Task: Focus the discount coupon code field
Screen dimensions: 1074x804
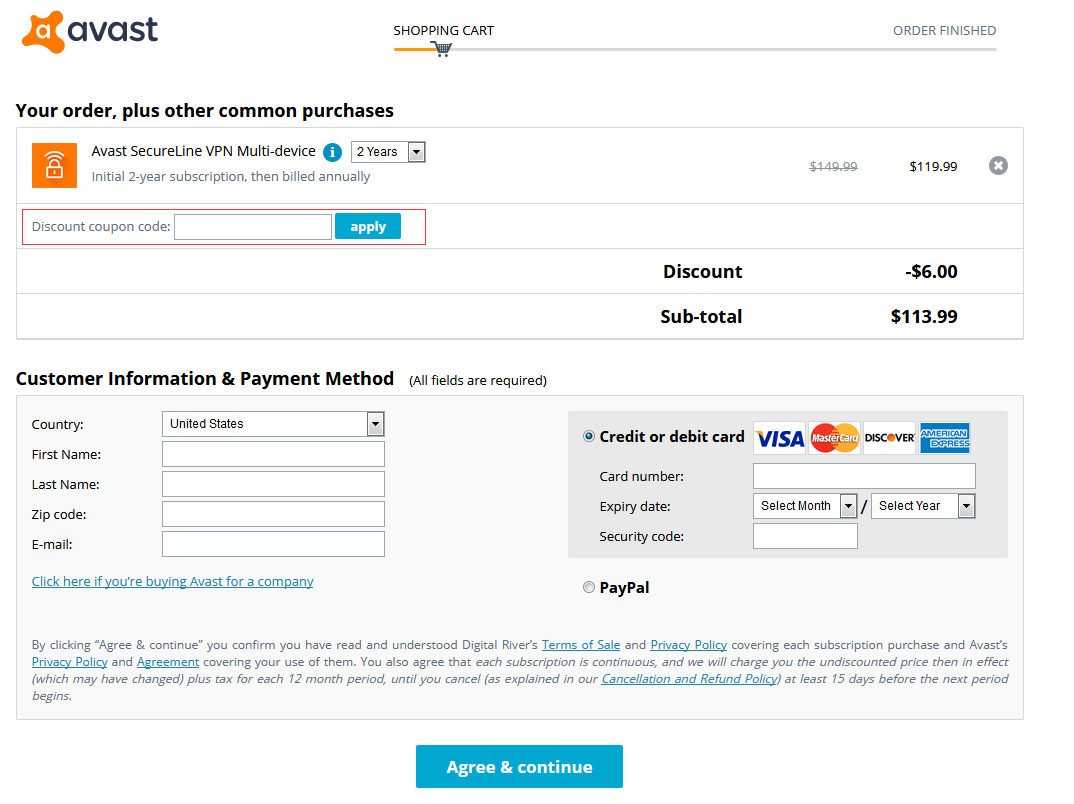Action: tap(253, 227)
